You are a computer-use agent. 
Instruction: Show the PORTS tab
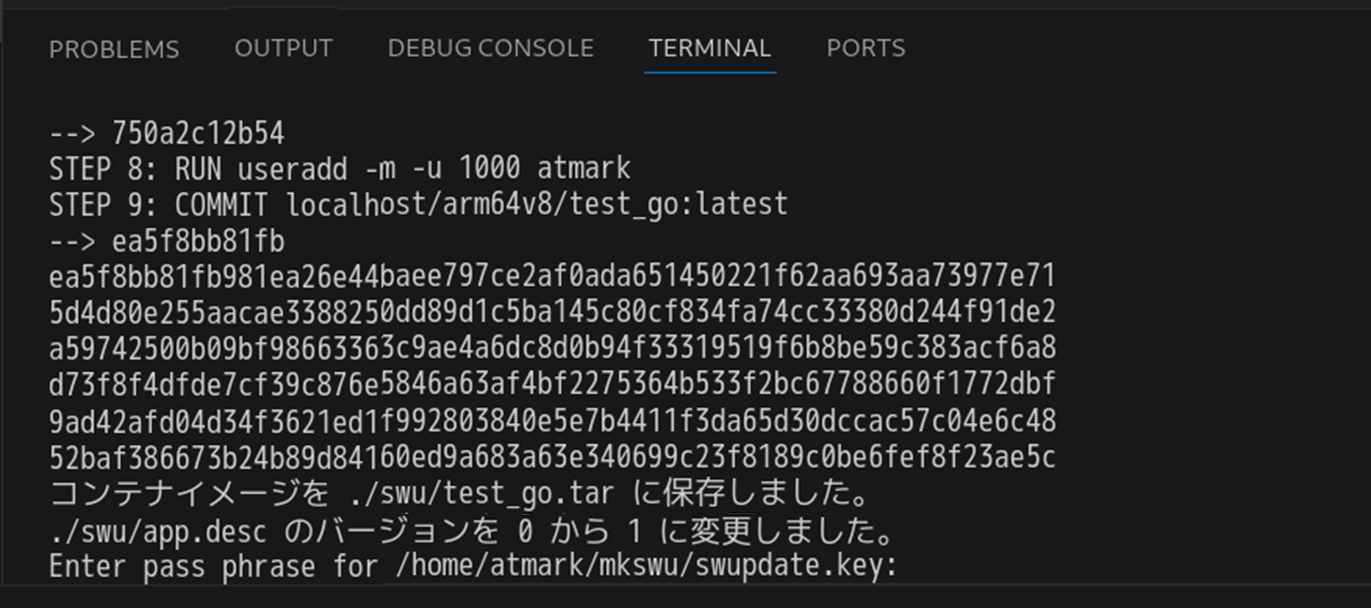865,48
